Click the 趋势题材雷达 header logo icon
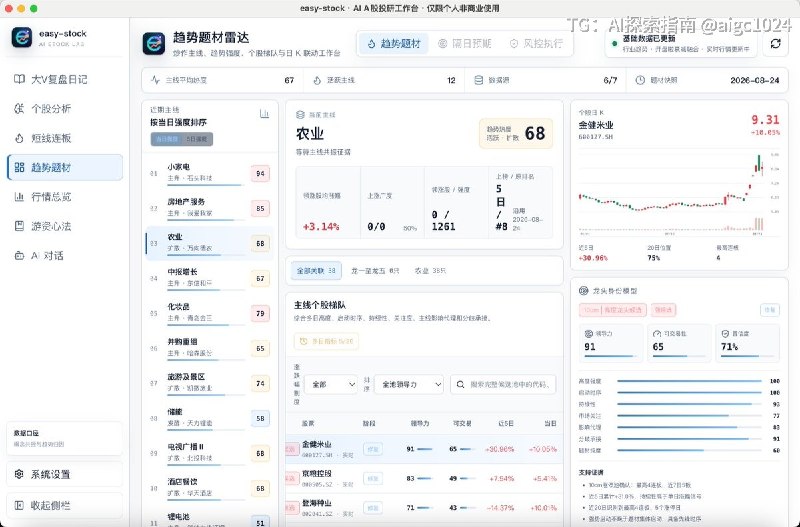800x527 pixels. pyautogui.click(x=154, y=43)
